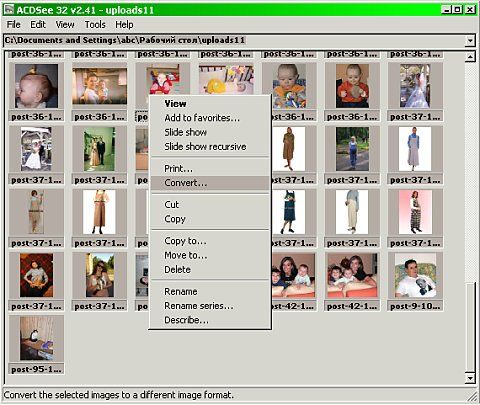
Task: Choose Rename in context menu
Action: 210,292
